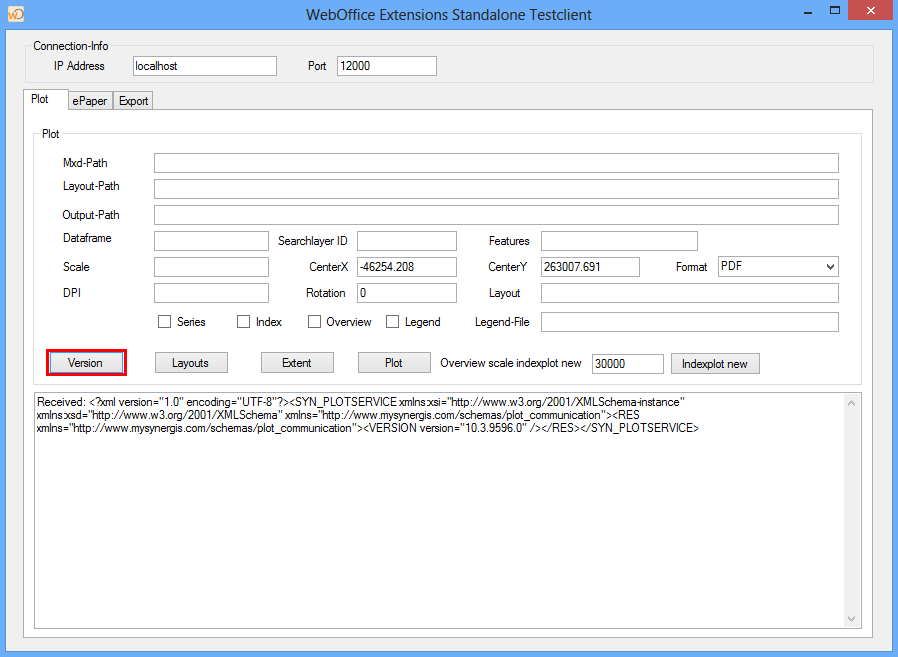Open the Export tab
The height and width of the screenshot is (657, 898).
pyautogui.click(x=132, y=100)
